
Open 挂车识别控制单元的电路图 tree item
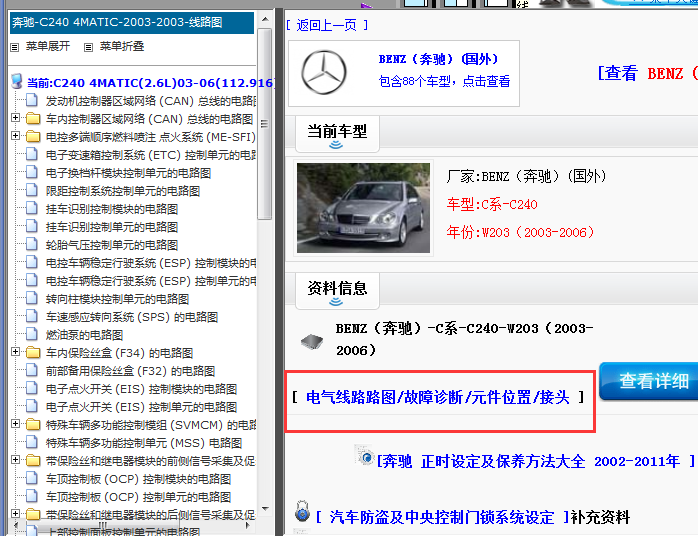112,227
